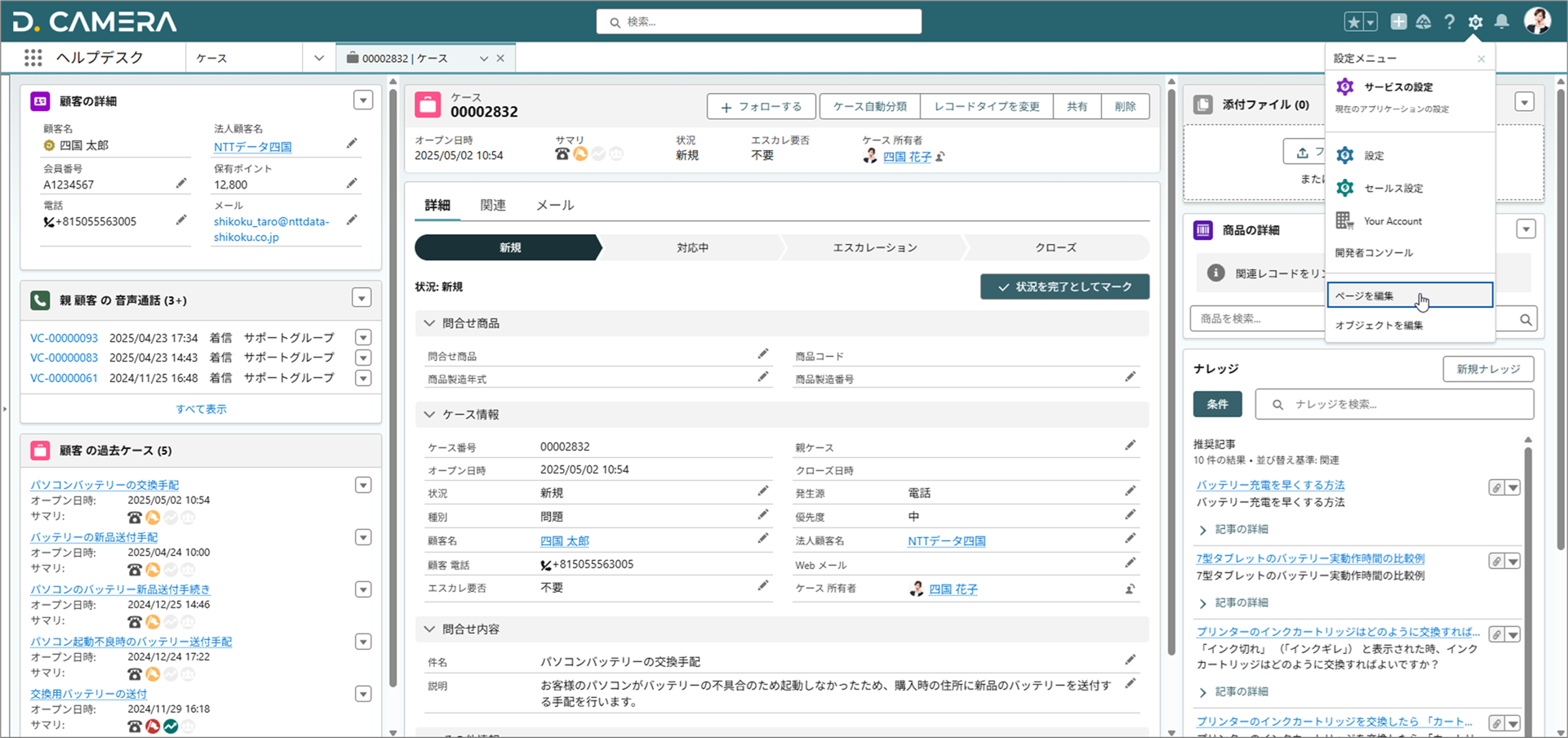The height and width of the screenshot is (738, 1568).
Task: Mark status complete with 状況を完了としてマーク
Action: 1065,287
